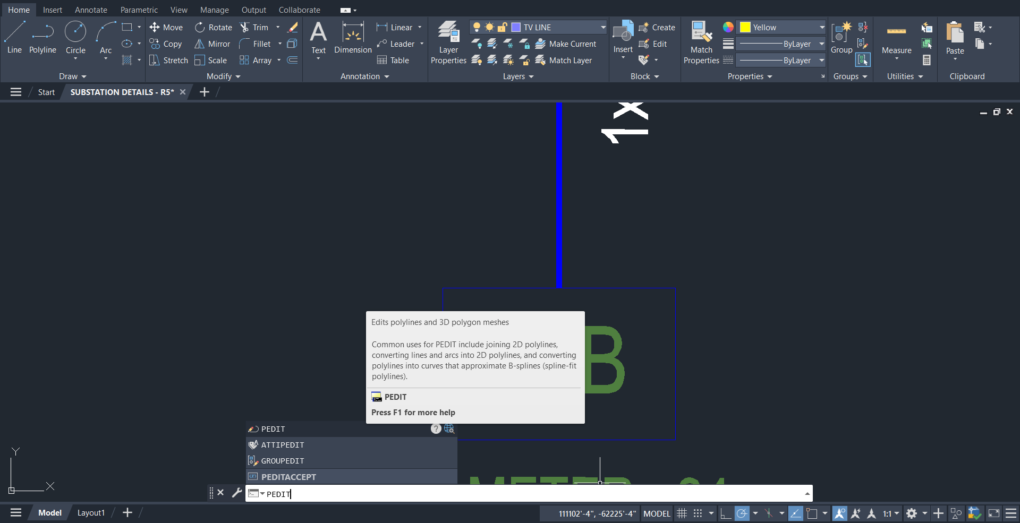Click Make Current layer button

[x=565, y=44]
